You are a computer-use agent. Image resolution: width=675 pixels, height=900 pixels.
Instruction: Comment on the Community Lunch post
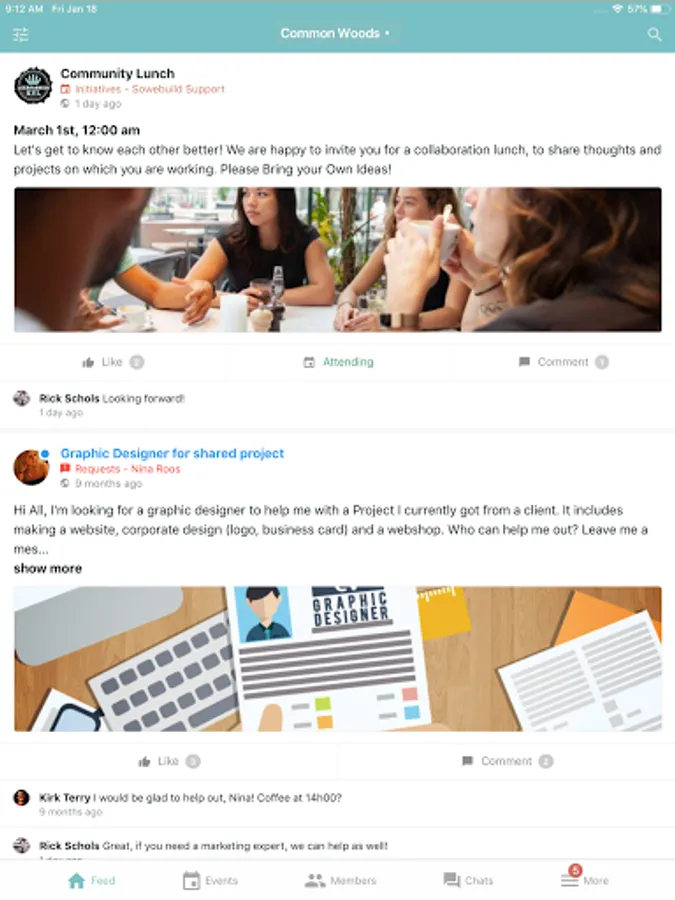[x=563, y=362]
